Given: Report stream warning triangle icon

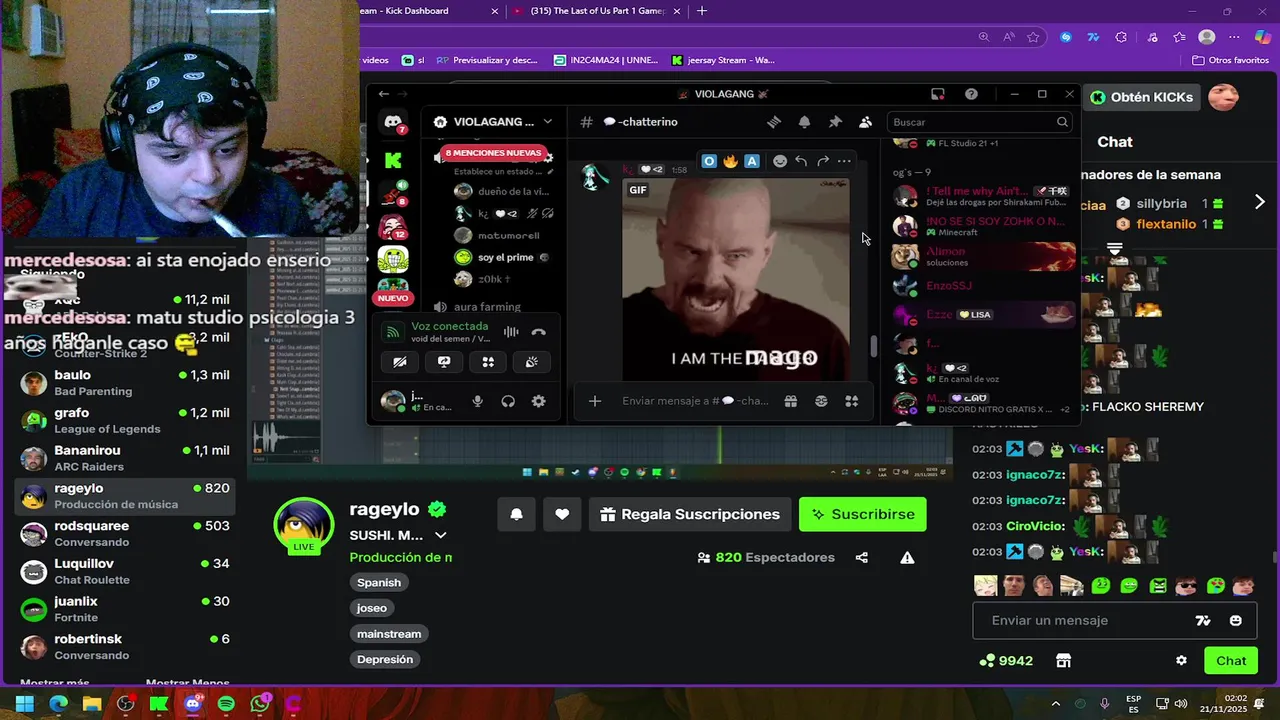Looking at the screenshot, I should coord(907,557).
